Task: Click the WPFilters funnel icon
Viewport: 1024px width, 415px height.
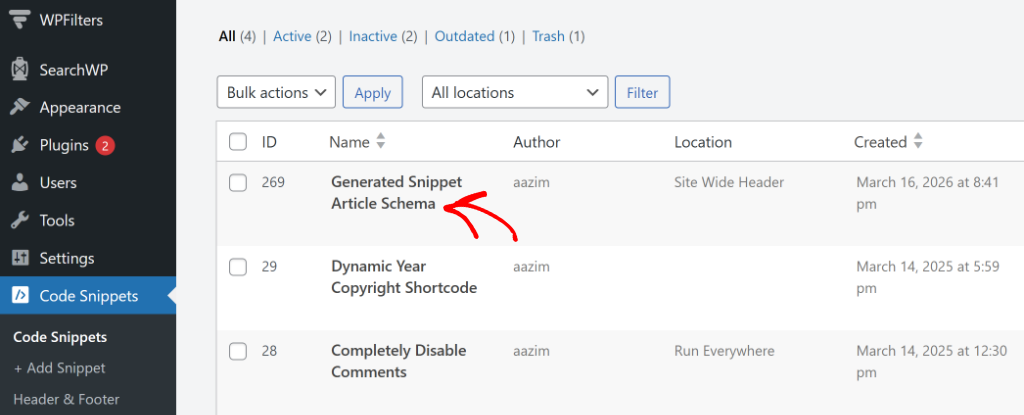Action: 20,20
